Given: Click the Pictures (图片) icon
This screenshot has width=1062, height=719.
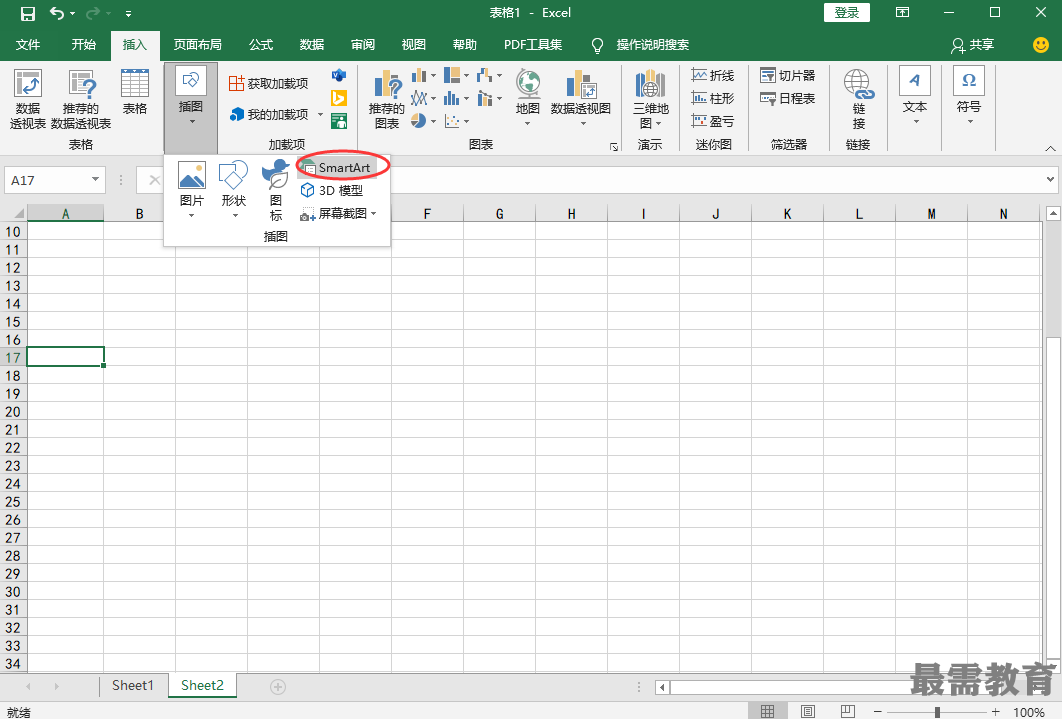Looking at the screenshot, I should tap(192, 190).
